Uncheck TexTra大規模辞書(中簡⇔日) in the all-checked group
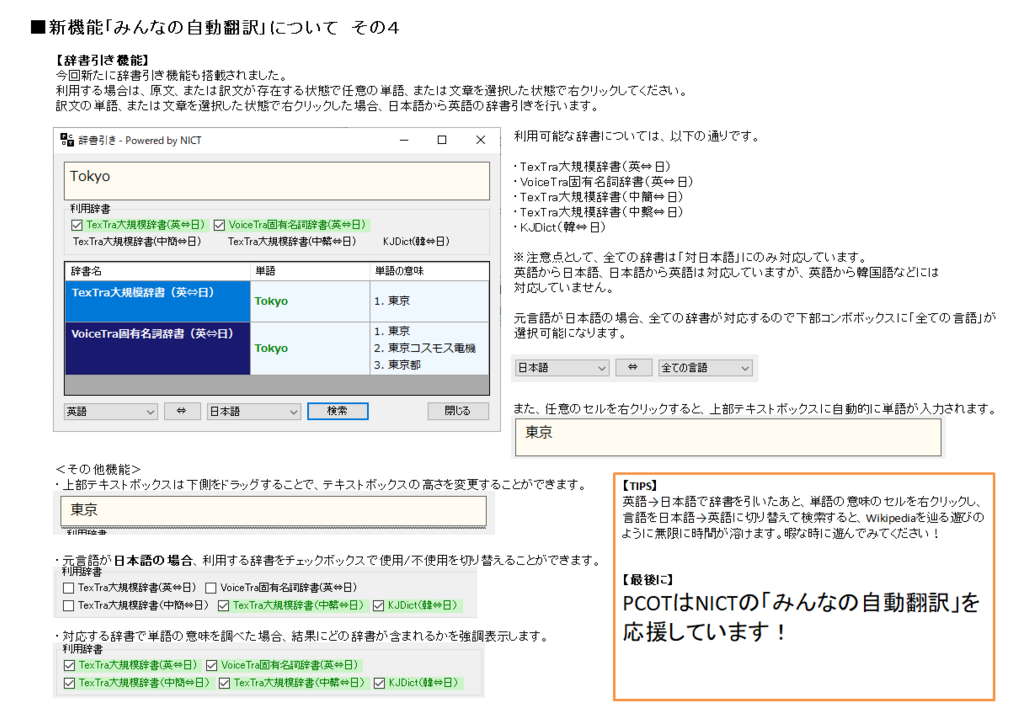The width and height of the screenshot is (1024, 719). (x=69, y=683)
